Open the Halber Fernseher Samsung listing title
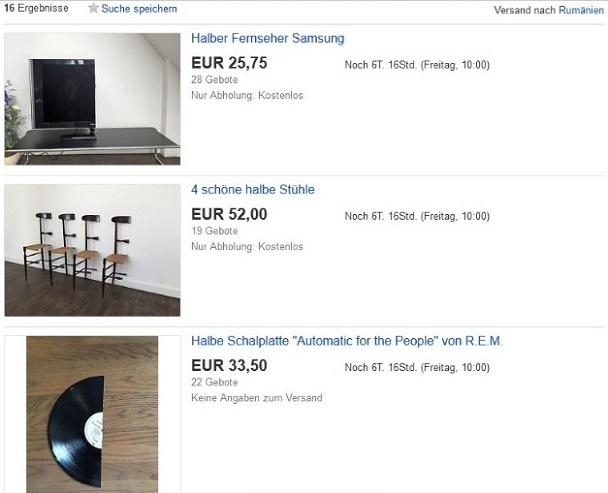608x493 pixels. [x=268, y=38]
